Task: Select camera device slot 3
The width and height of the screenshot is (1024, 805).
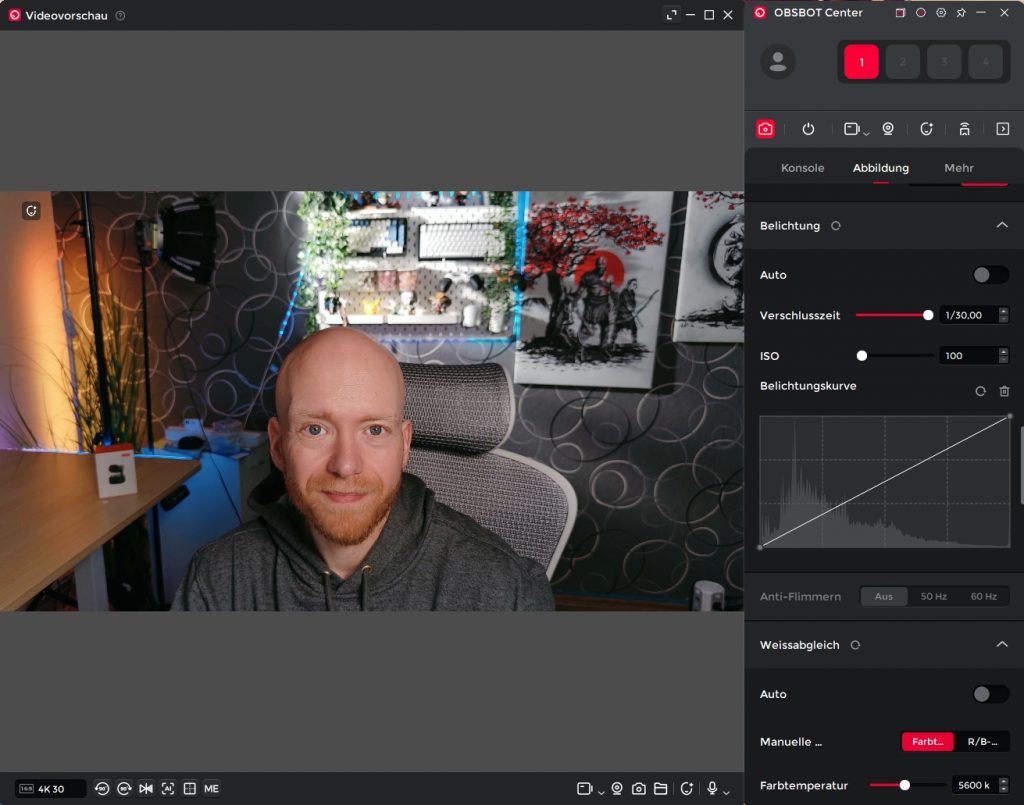Action: point(944,62)
